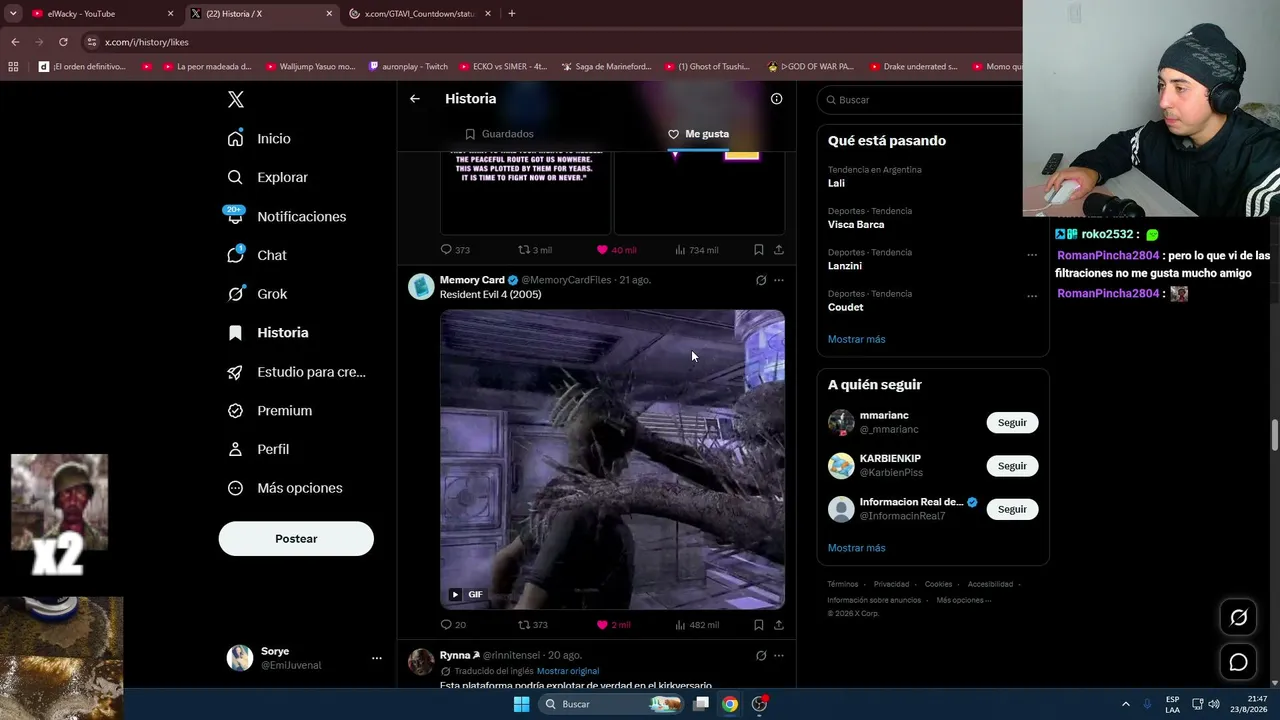Reload the page in the browser toolbar

[x=63, y=42]
